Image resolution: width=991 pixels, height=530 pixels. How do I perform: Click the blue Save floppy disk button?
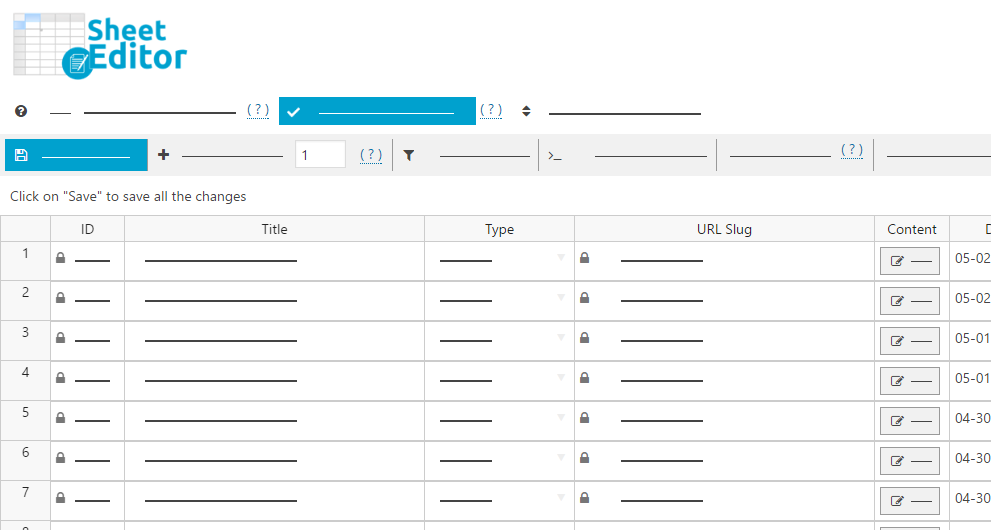(76, 155)
